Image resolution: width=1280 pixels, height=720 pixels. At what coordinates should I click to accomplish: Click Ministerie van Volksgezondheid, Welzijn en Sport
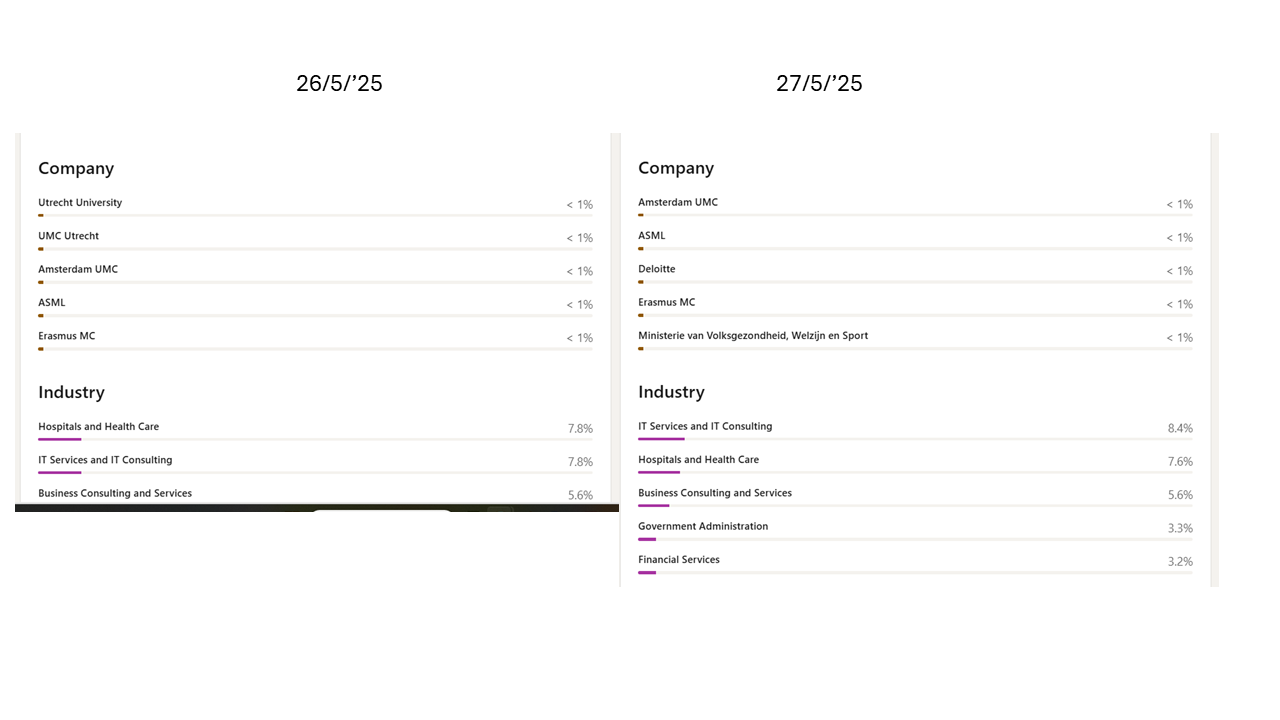(x=753, y=336)
